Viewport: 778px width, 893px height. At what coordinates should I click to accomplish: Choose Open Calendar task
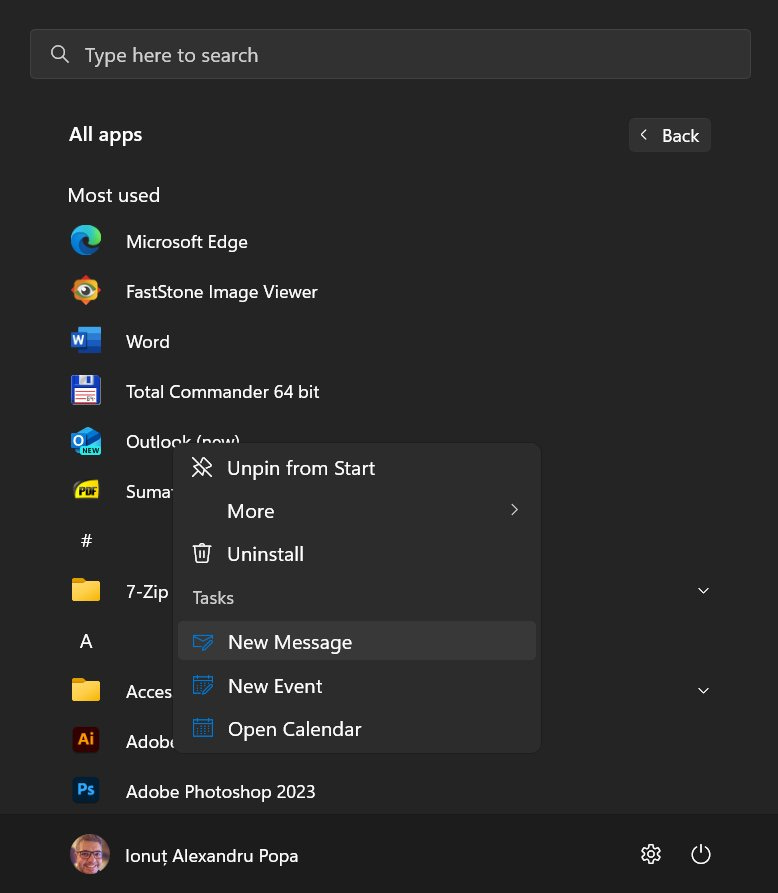tap(357, 729)
